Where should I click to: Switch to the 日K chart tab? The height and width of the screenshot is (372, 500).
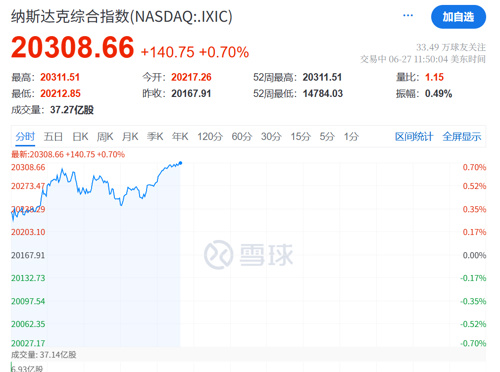coord(80,136)
